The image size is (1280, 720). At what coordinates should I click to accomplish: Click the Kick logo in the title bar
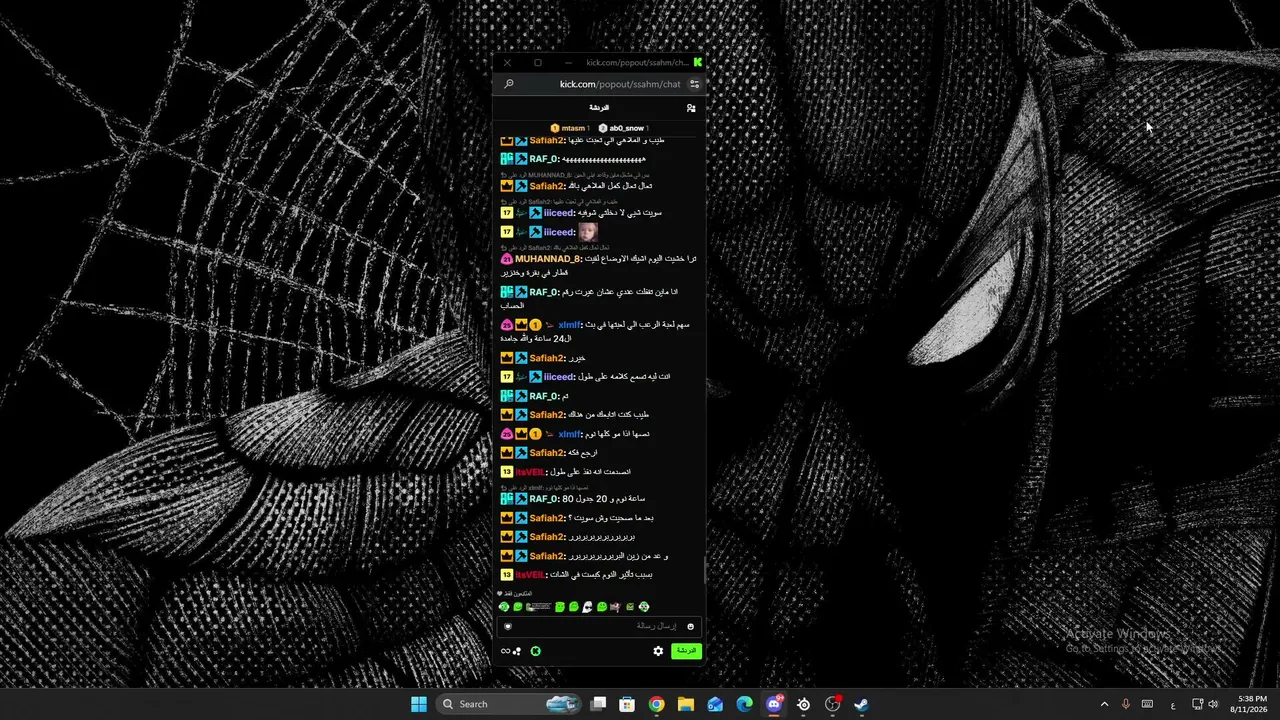(697, 62)
